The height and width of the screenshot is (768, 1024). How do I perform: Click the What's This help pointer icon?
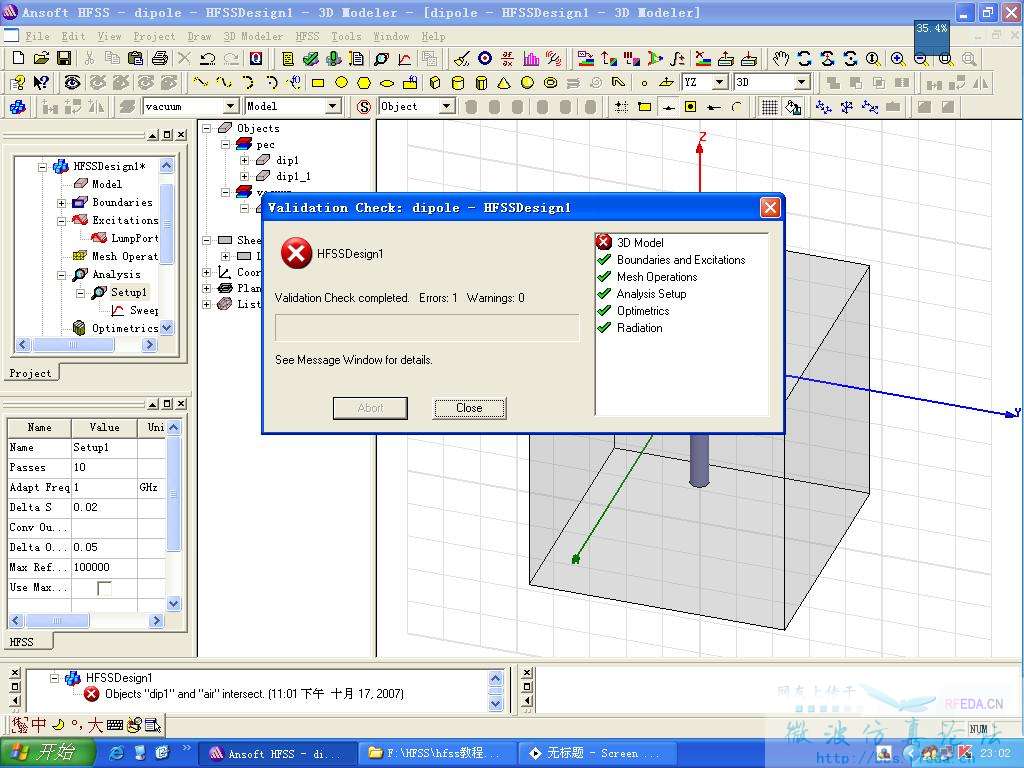tap(41, 82)
